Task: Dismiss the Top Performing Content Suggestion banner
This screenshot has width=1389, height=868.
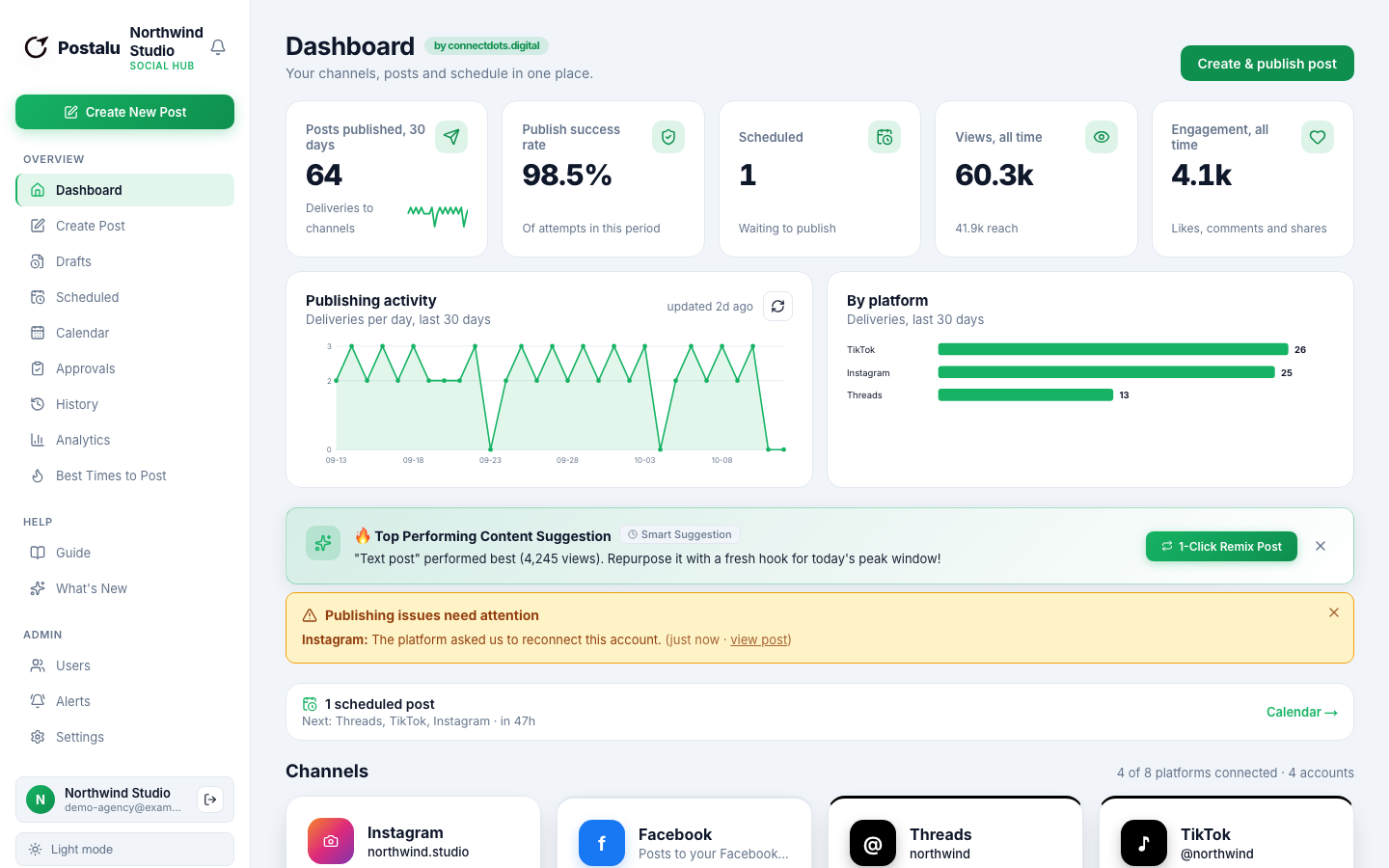Action: 1321,546
